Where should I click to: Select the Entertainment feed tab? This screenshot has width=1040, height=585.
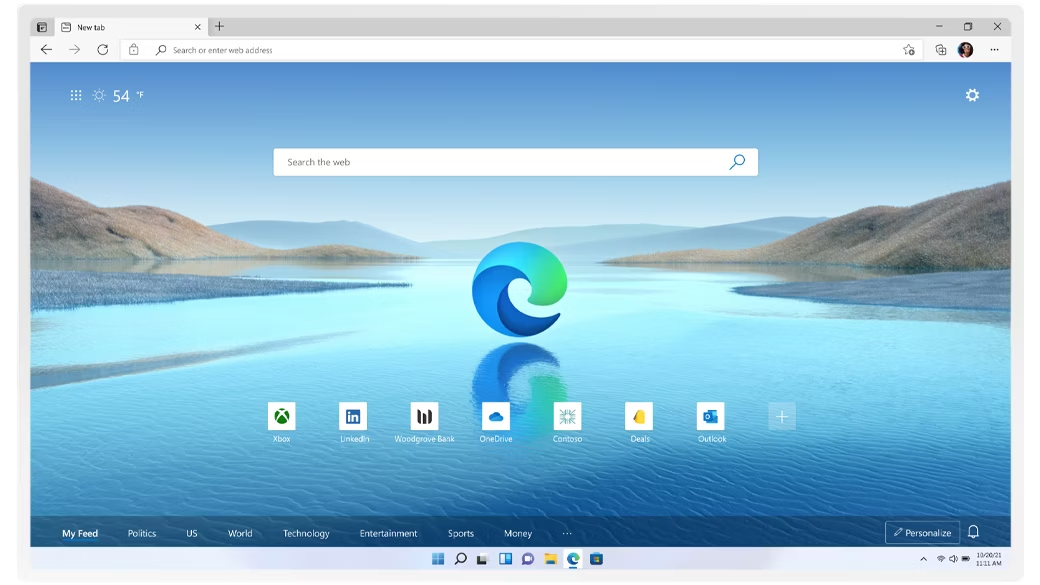click(389, 533)
